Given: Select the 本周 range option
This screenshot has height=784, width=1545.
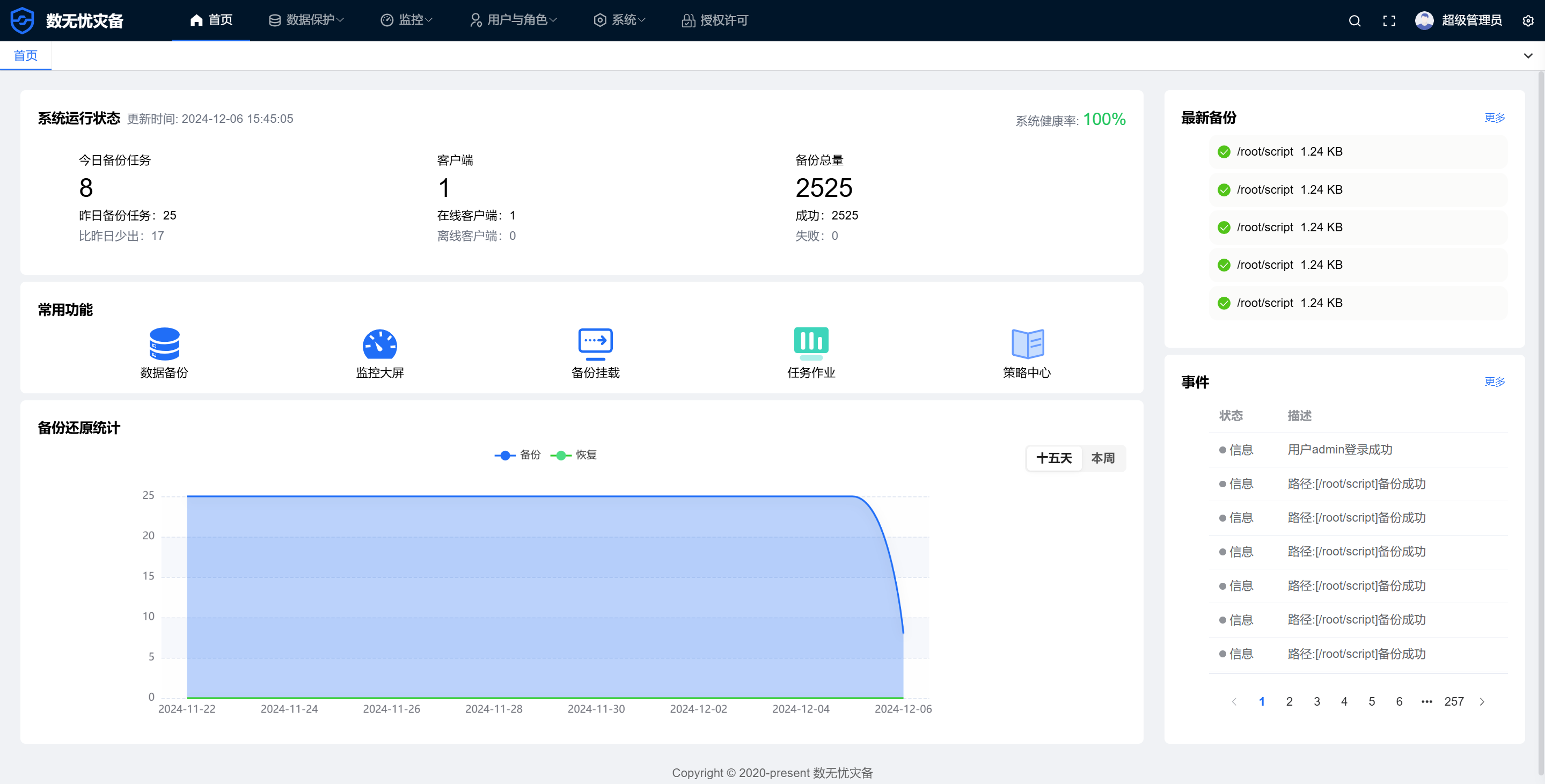Looking at the screenshot, I should click(1102, 458).
